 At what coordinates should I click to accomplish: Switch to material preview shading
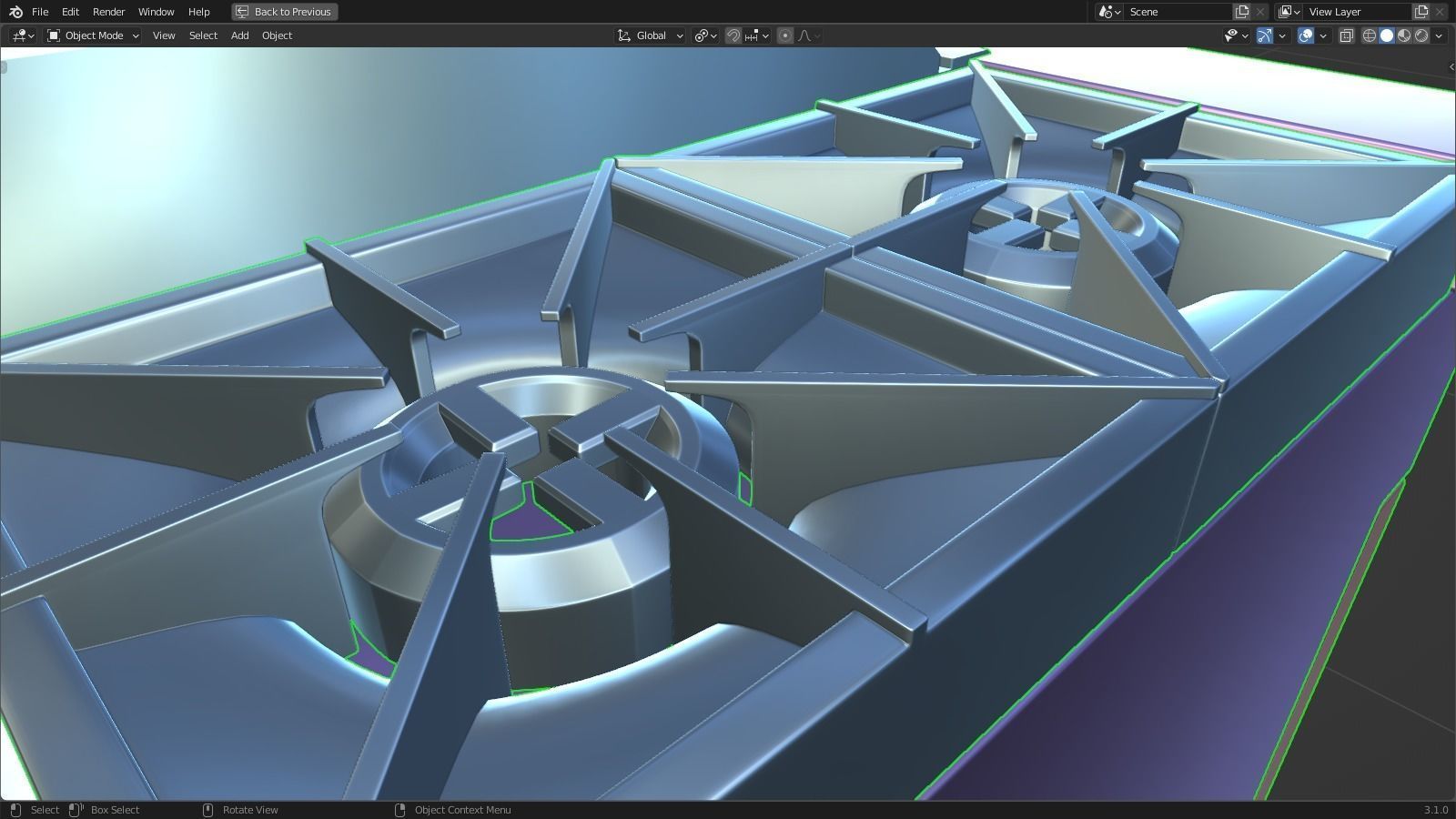[1404, 35]
